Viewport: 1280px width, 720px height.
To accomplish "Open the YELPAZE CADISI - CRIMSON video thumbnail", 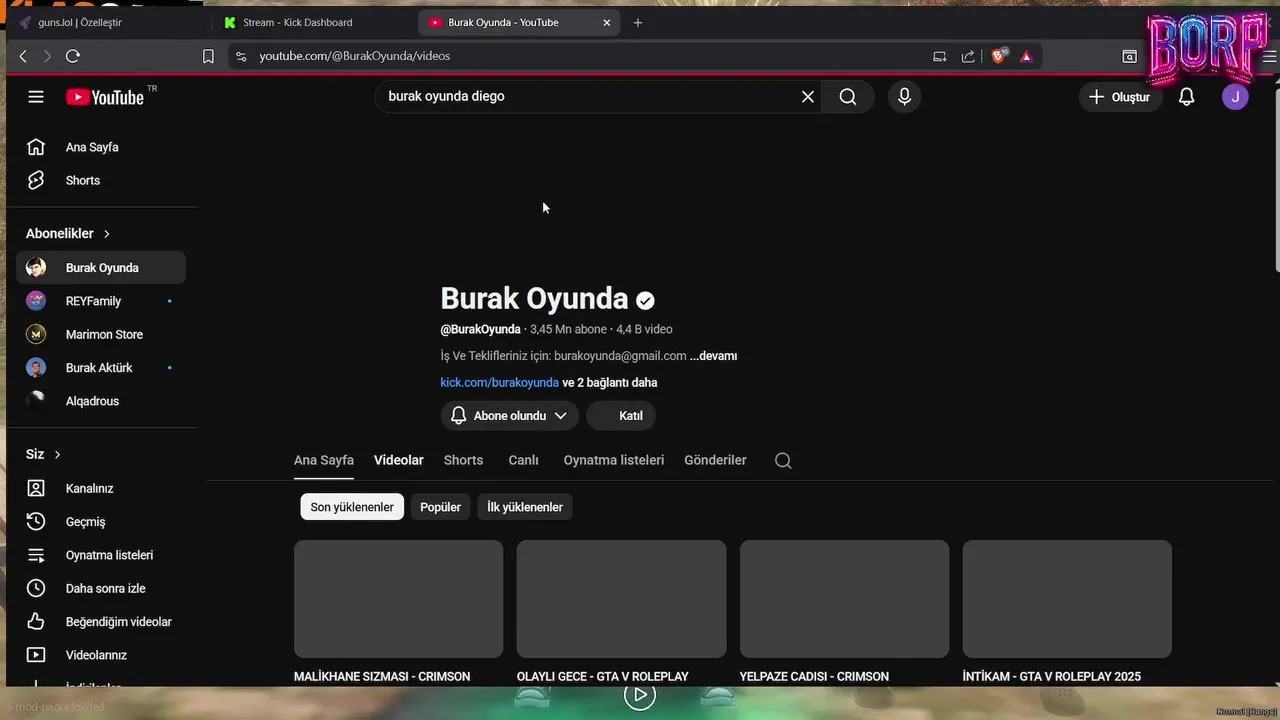I will 844,599.
